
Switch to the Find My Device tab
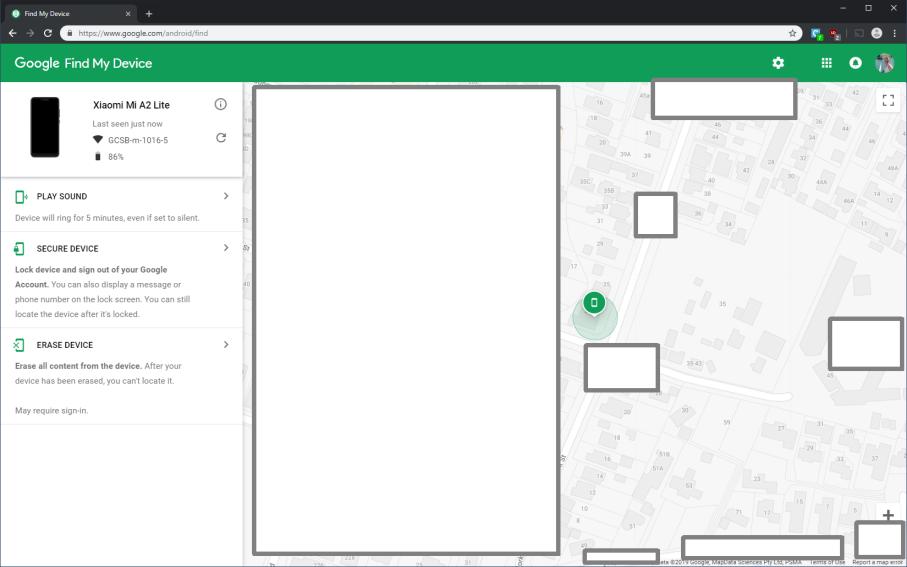point(71,13)
